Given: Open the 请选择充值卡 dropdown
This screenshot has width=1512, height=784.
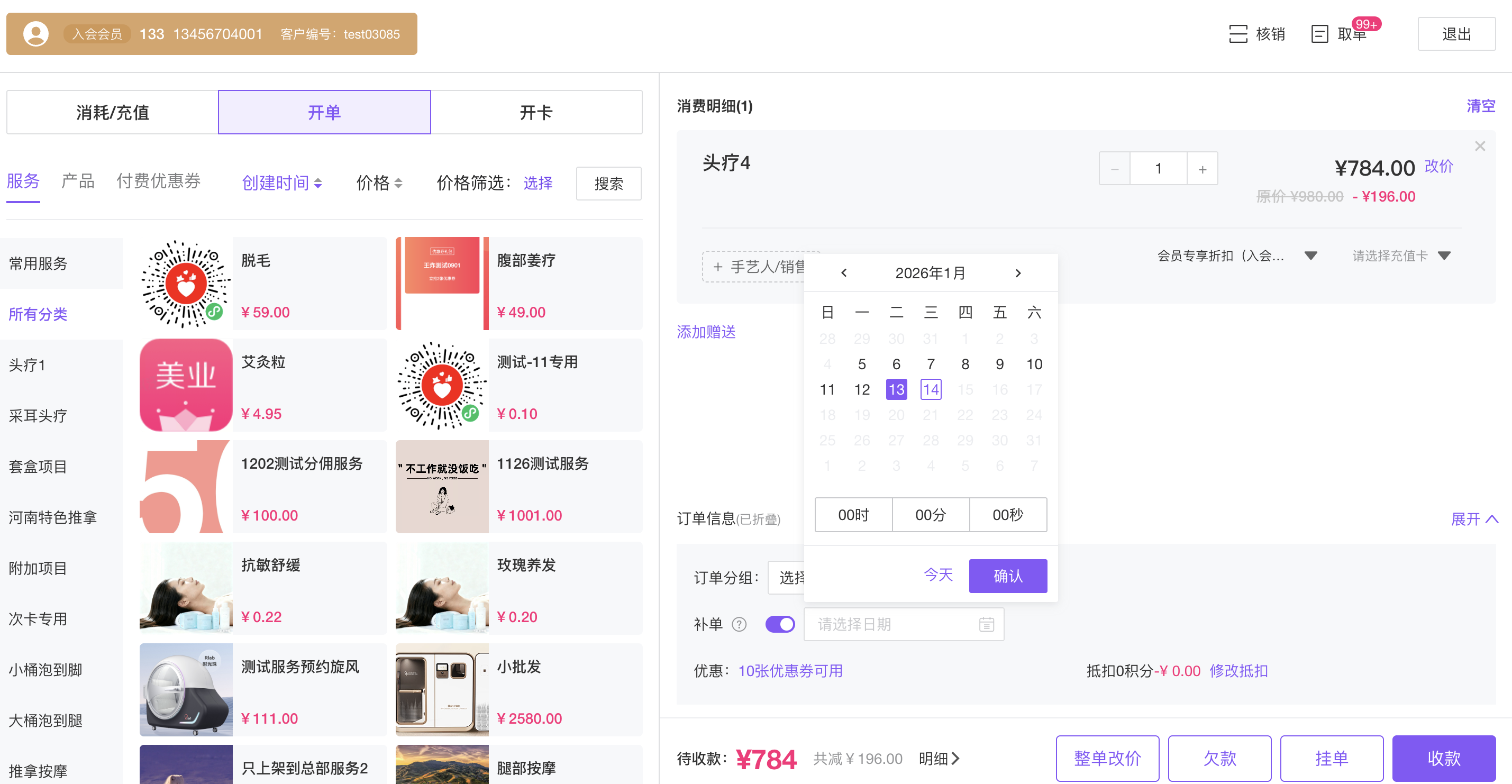Looking at the screenshot, I should tap(1444, 256).
